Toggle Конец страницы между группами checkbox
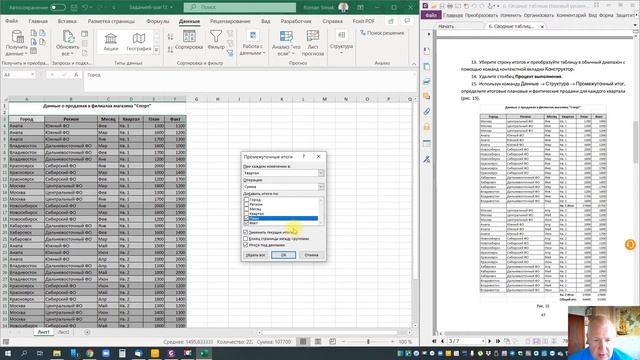Screen dimensions: 640x360 point(246,239)
